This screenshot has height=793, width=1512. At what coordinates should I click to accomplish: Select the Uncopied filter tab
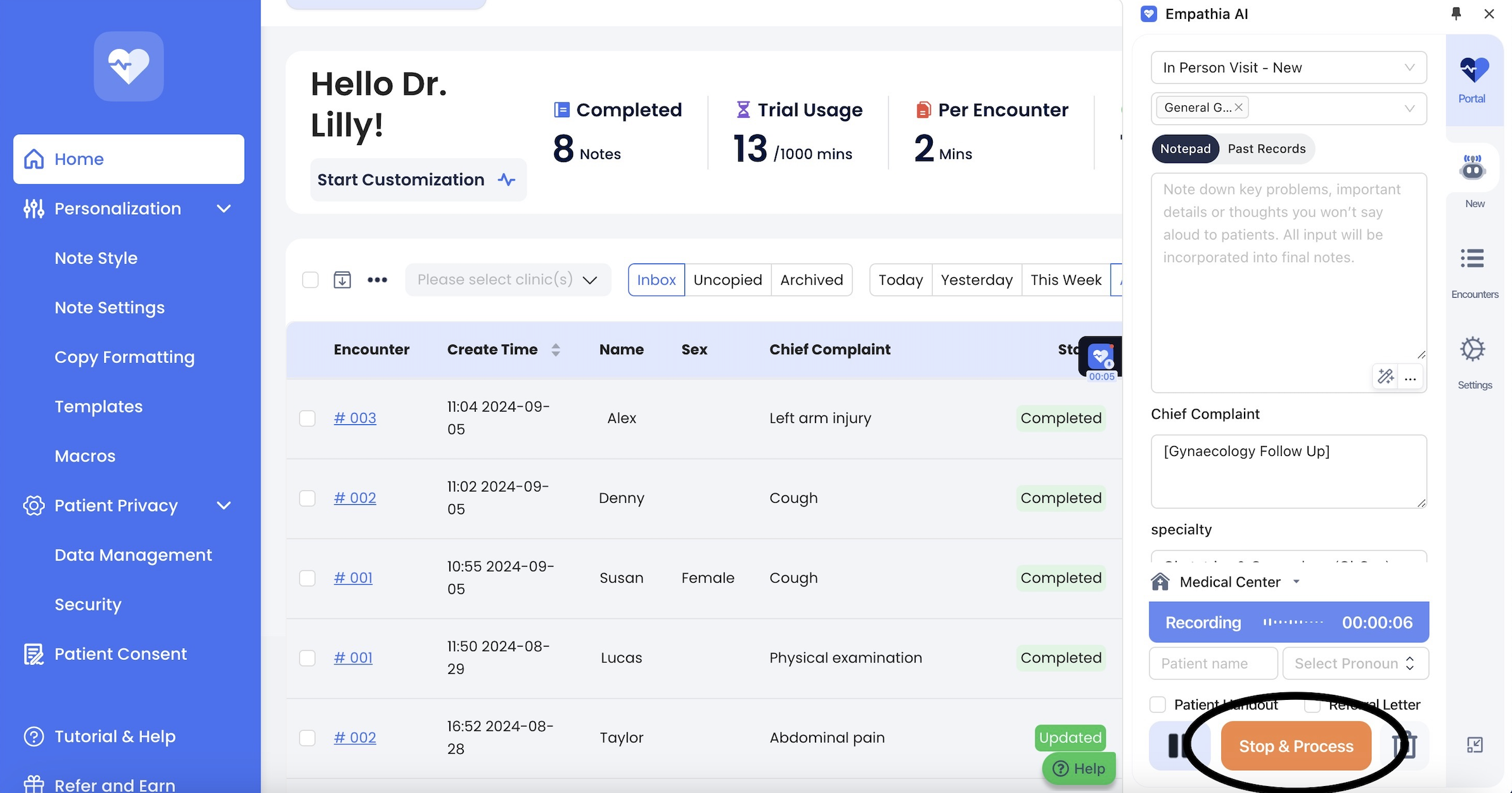click(727, 280)
